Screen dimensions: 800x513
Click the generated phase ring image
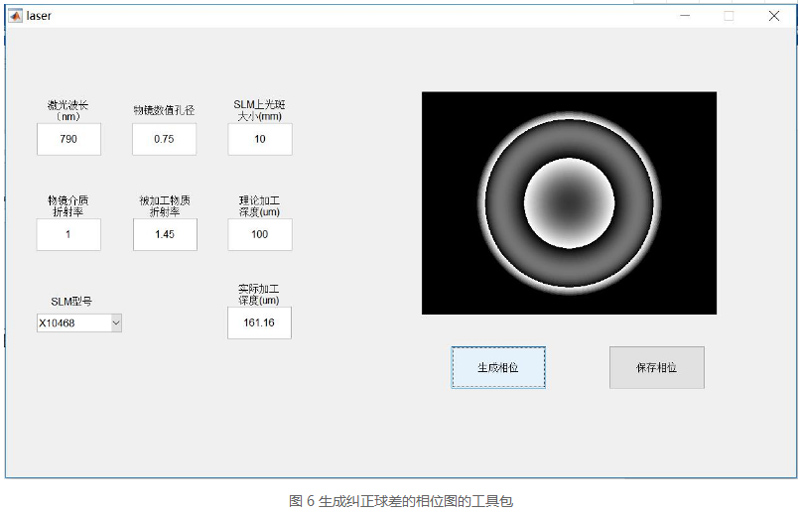569,203
